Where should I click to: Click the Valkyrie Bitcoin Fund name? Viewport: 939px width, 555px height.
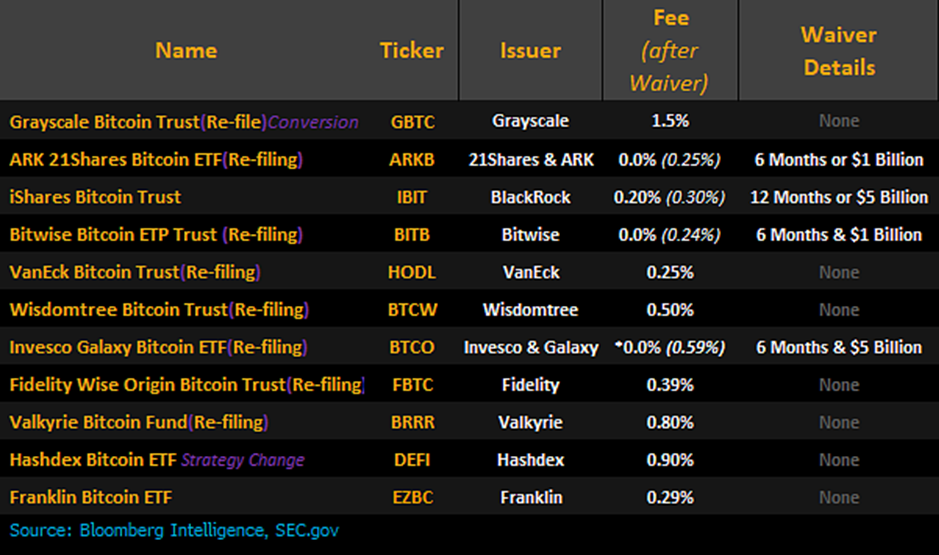pyautogui.click(x=138, y=422)
